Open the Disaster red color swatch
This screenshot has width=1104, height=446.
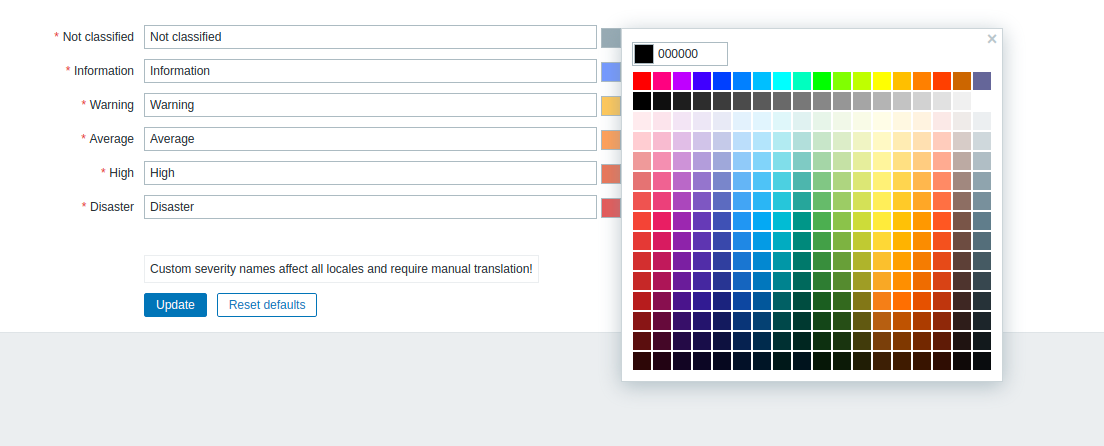(611, 208)
